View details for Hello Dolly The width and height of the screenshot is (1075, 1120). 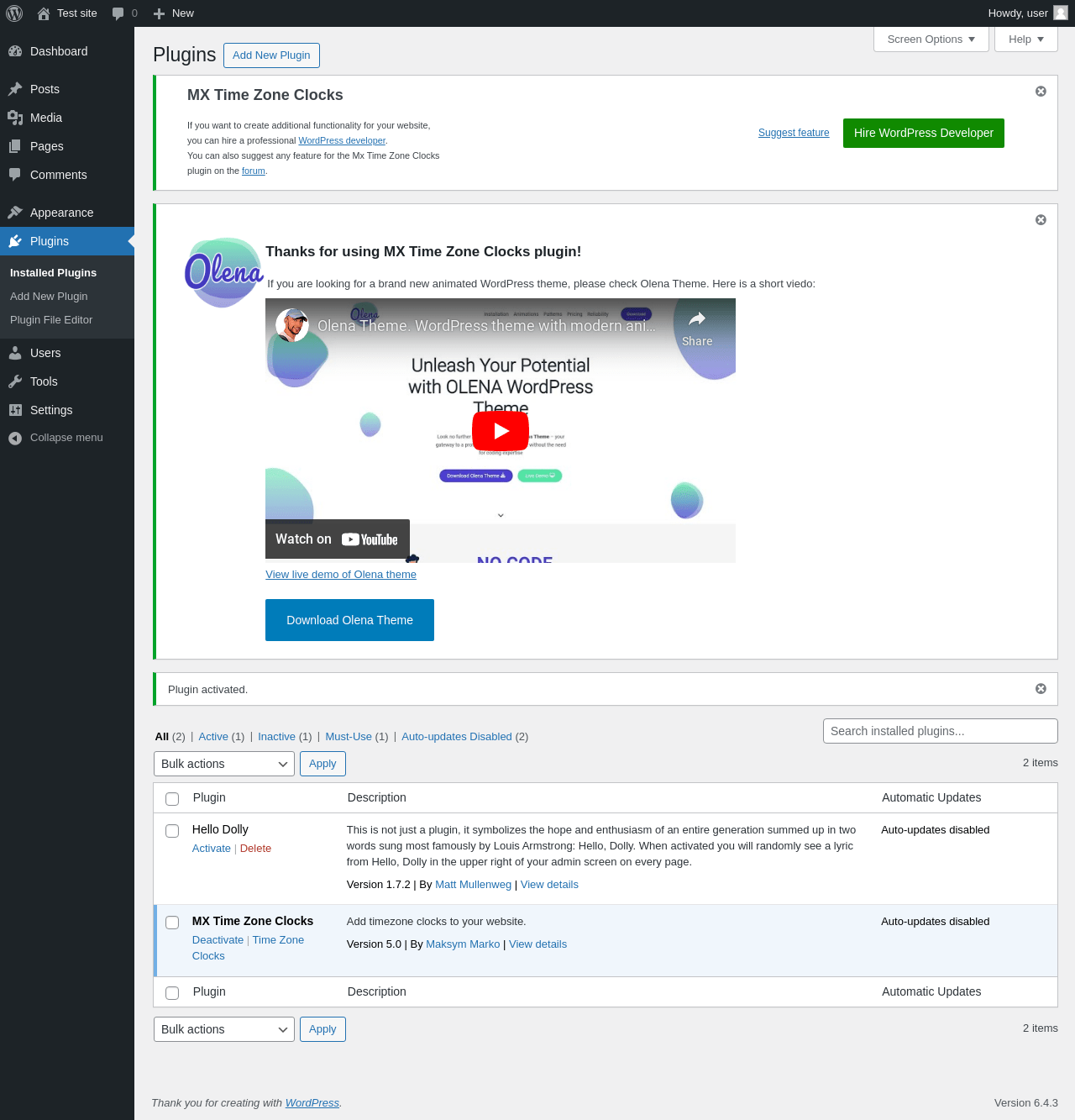(x=549, y=885)
